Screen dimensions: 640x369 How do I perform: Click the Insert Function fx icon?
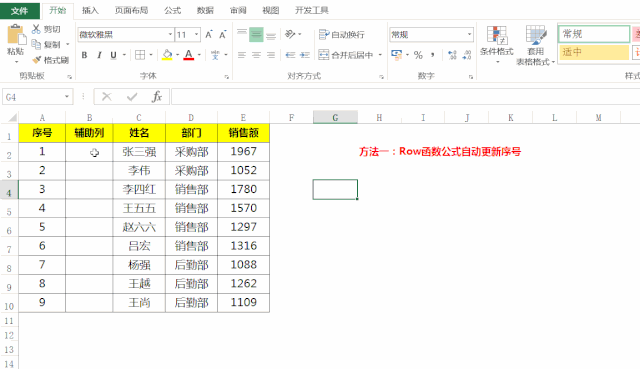[157, 97]
